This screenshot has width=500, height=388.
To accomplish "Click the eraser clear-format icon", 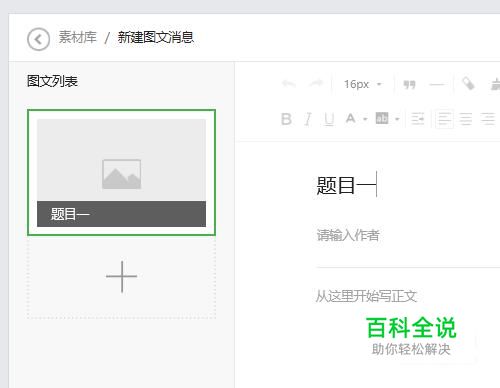I will [468, 84].
